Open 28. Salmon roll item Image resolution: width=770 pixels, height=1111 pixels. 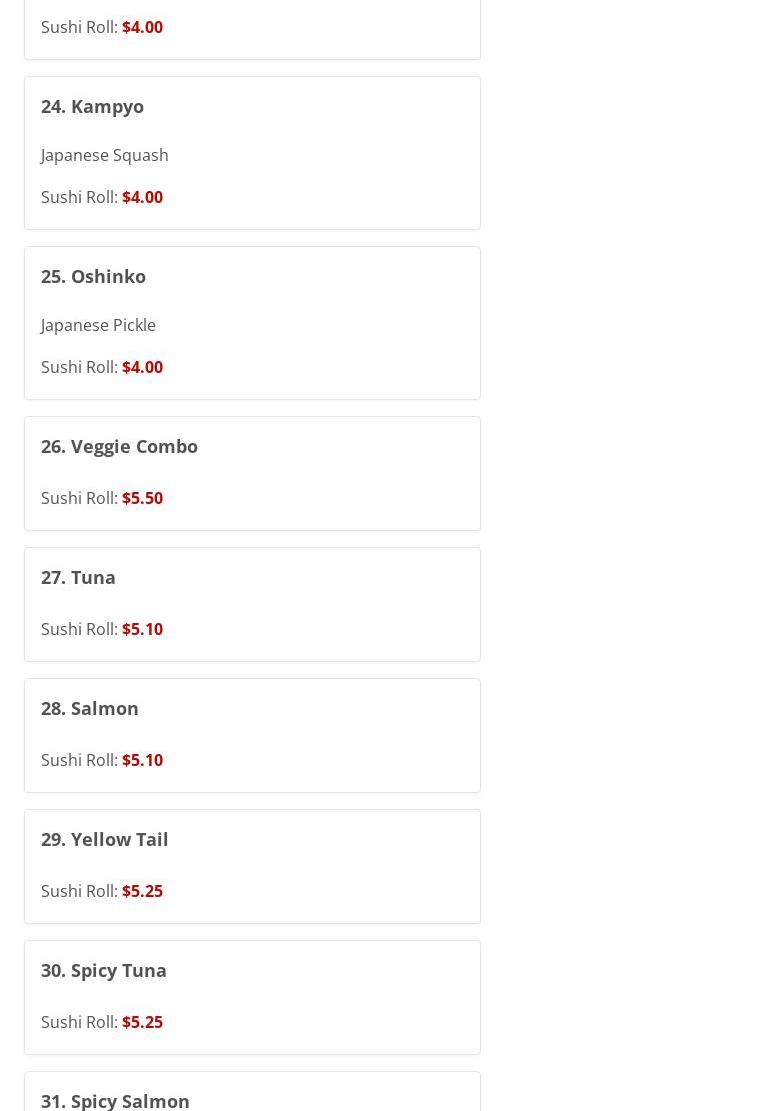(90, 708)
